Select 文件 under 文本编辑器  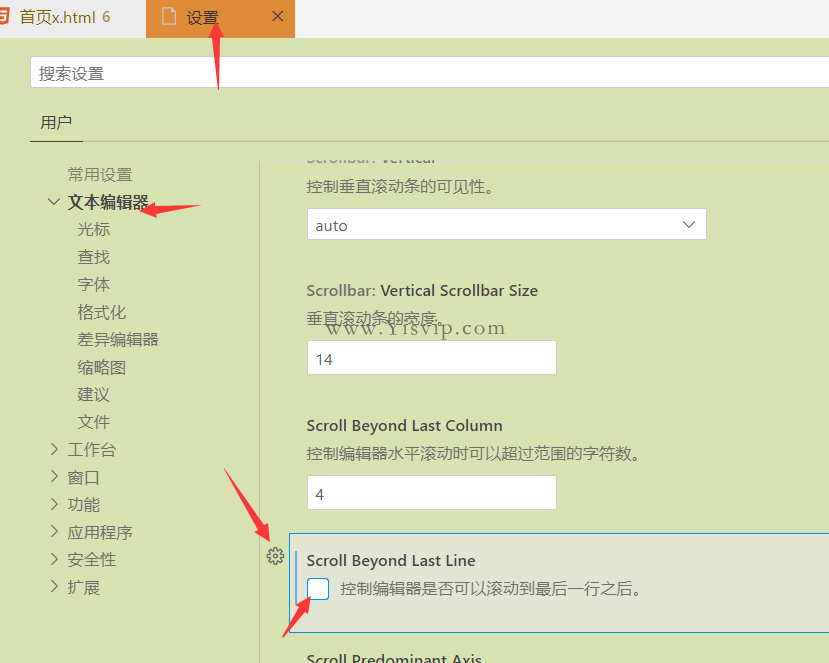click(x=94, y=422)
